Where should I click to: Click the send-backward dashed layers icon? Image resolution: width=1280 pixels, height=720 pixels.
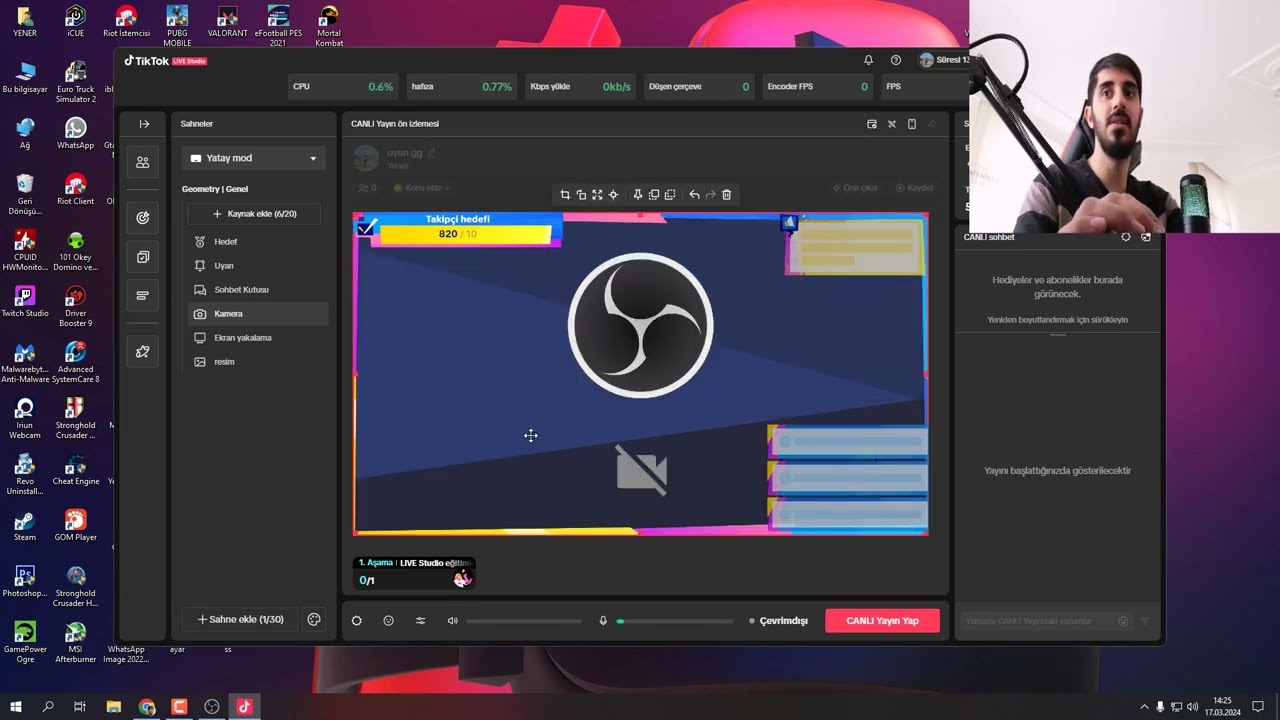point(670,195)
